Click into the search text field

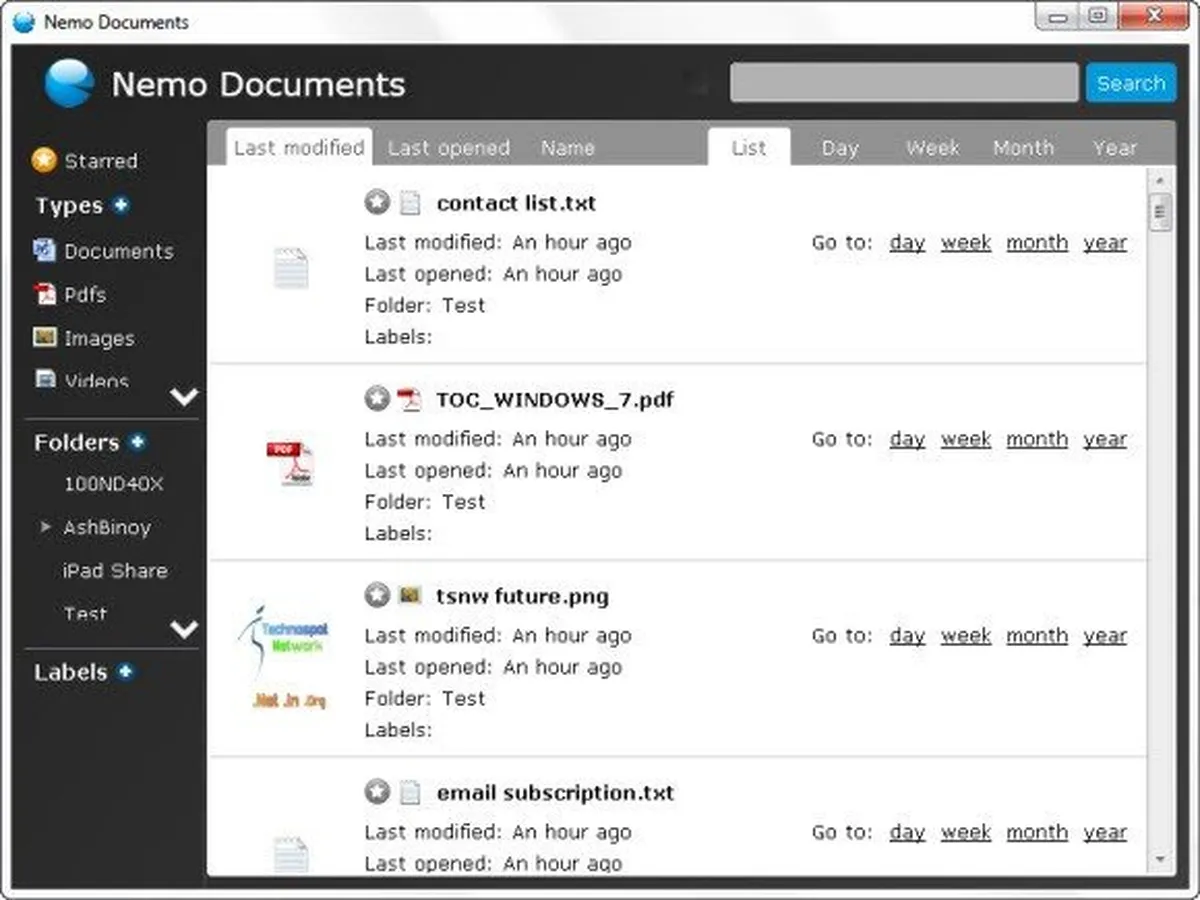(x=903, y=83)
